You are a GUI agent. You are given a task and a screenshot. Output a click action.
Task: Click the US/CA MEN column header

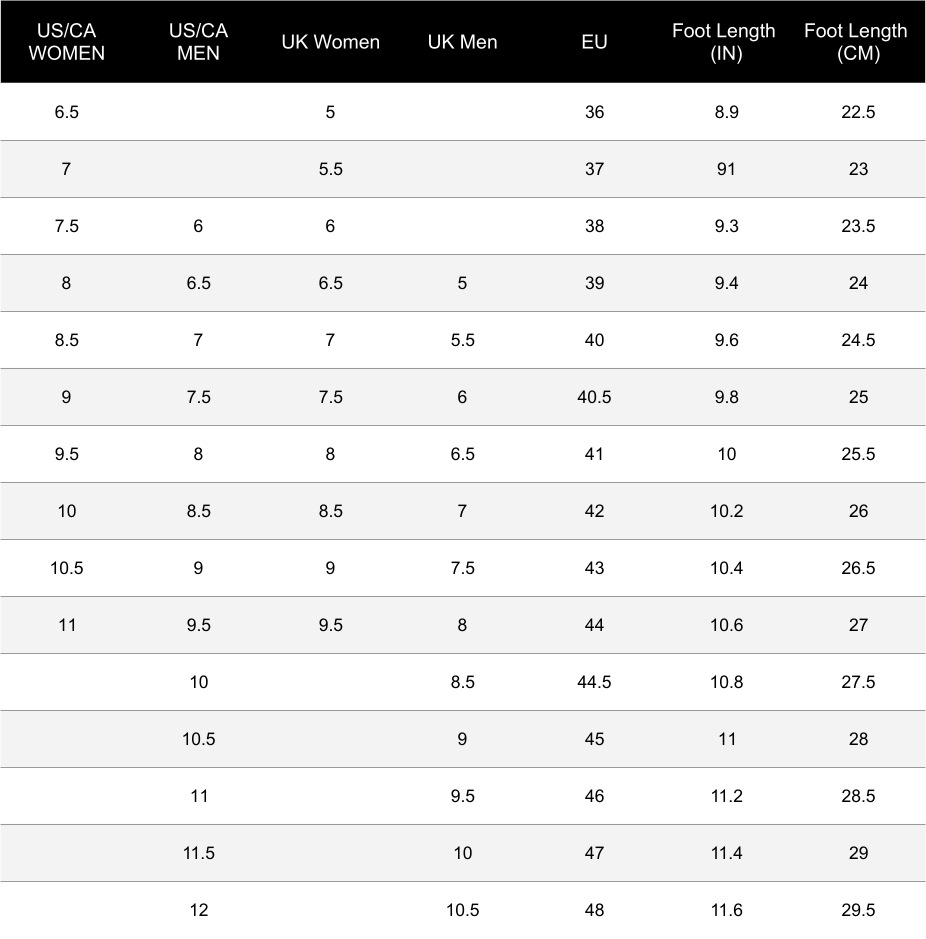pyautogui.click(x=198, y=42)
